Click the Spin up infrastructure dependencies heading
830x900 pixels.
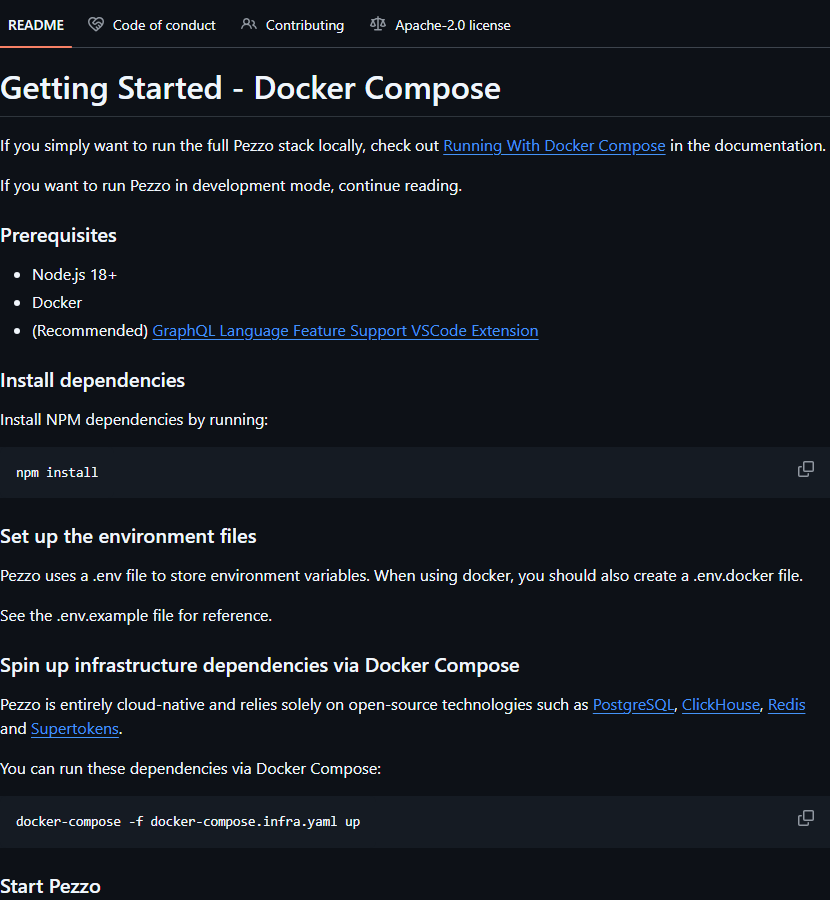[x=259, y=665]
